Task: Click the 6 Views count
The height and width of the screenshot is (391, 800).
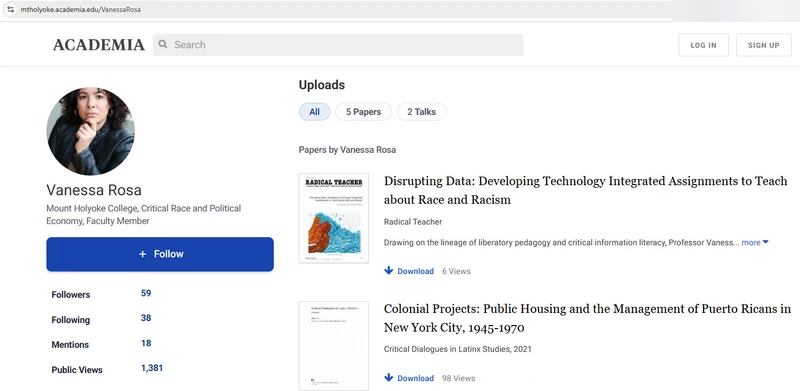Action: pyautogui.click(x=456, y=271)
